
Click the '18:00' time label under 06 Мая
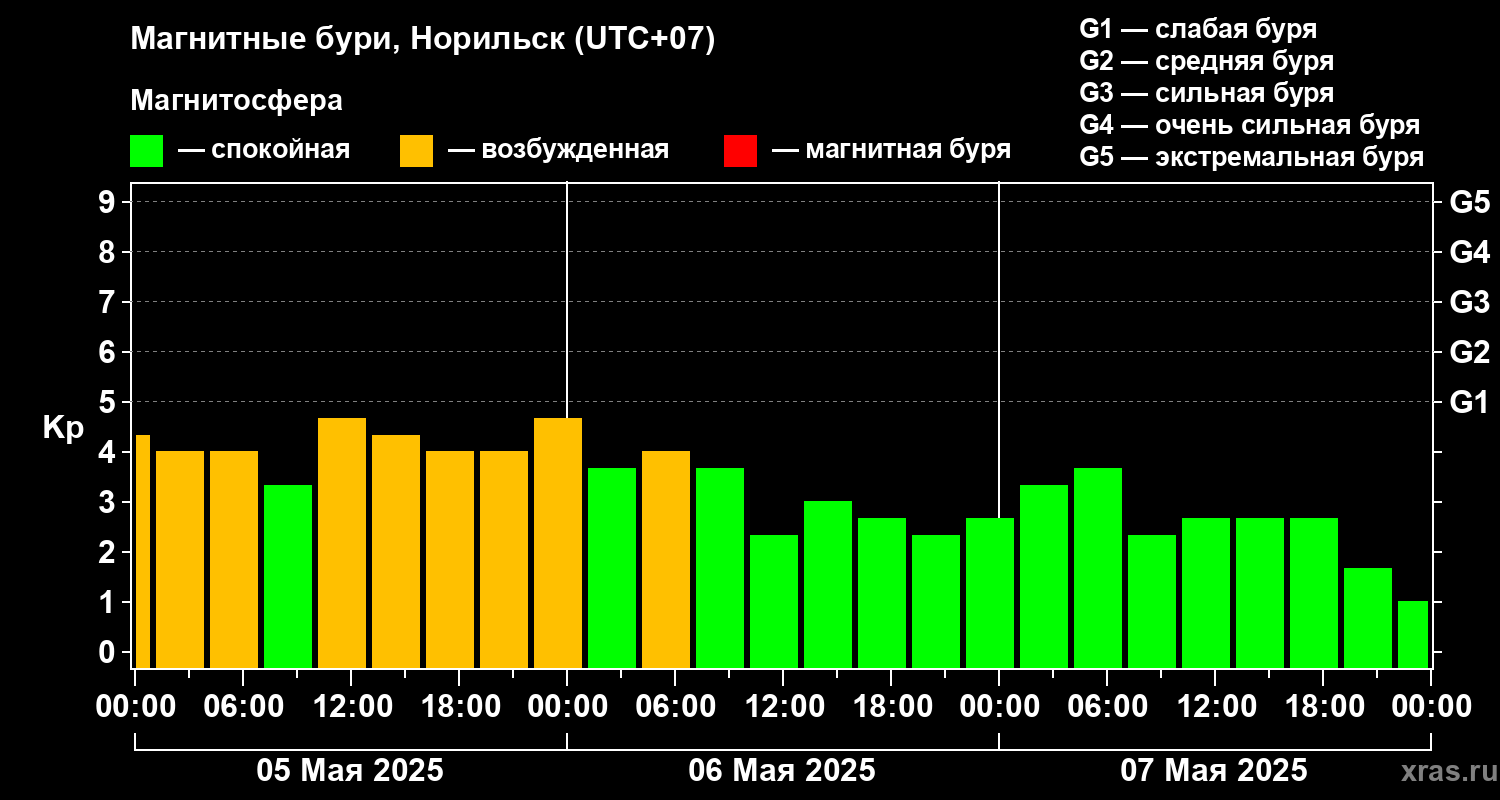coord(891,706)
